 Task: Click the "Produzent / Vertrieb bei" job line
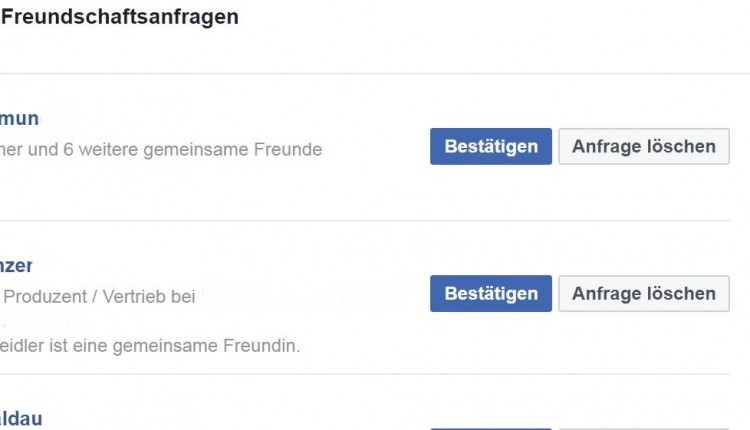click(102, 297)
